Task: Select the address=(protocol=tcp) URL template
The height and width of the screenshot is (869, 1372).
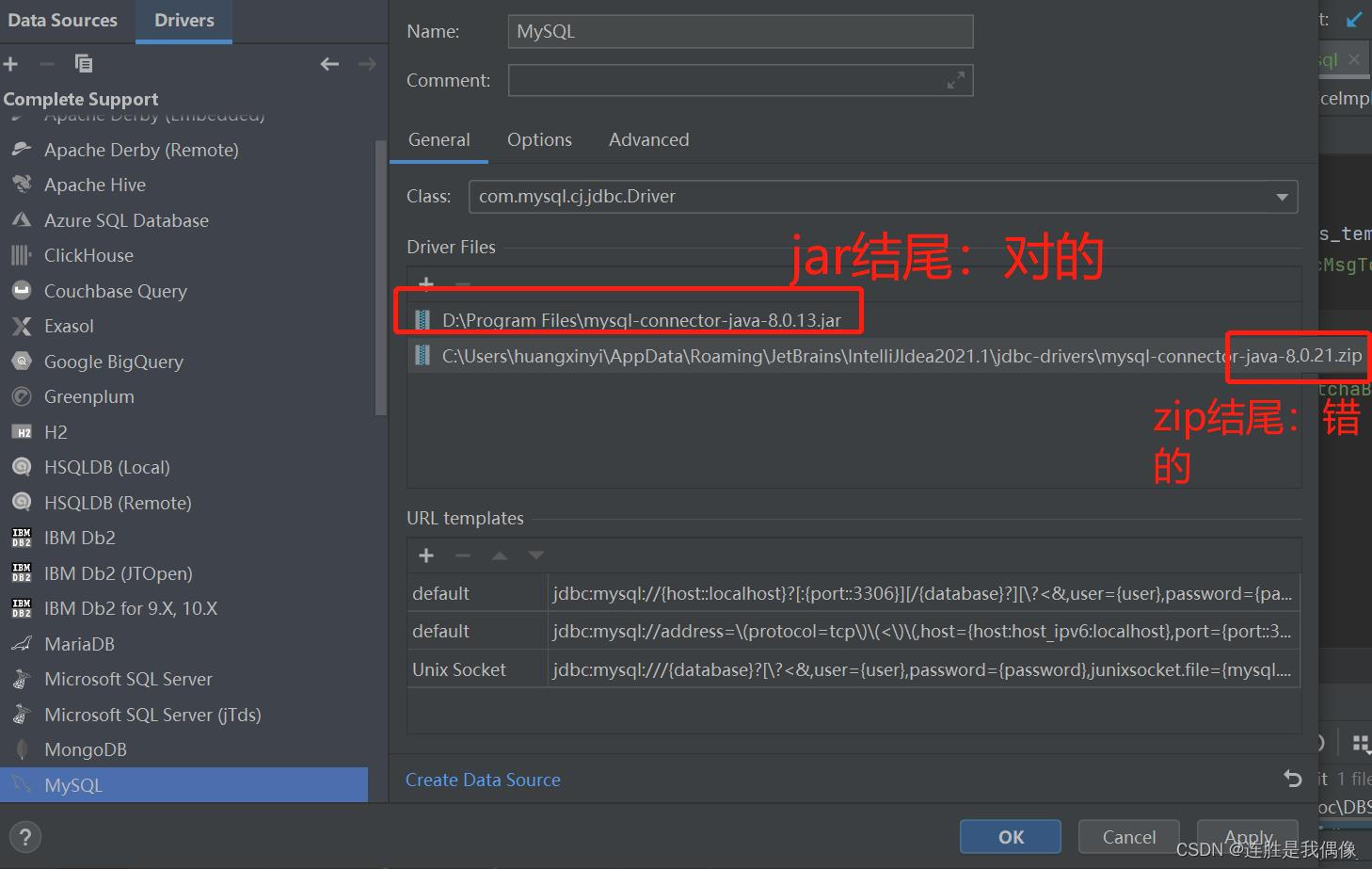Action: point(854,631)
